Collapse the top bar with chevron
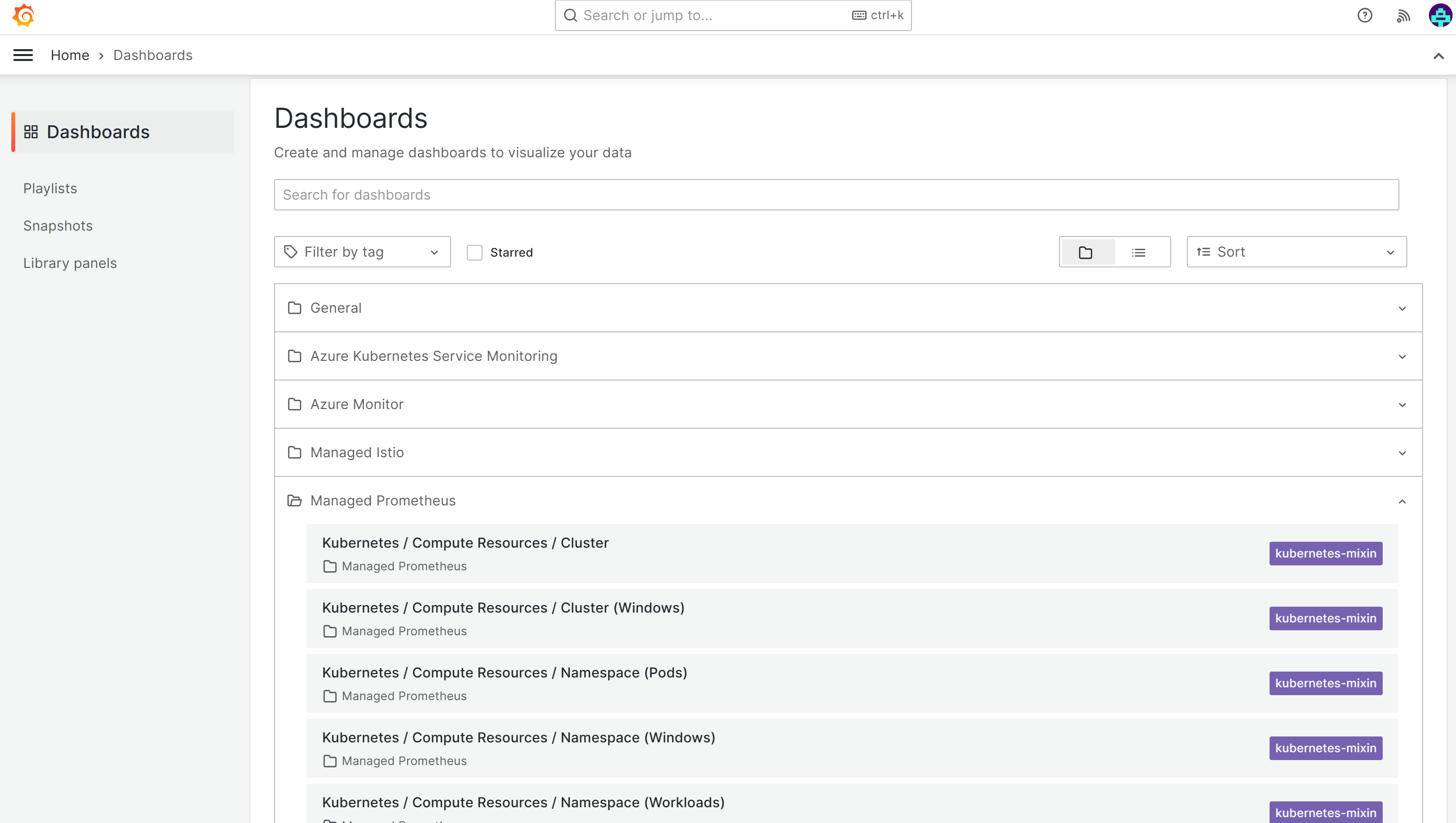Screen dimensions: 1456x823 (1438, 56)
